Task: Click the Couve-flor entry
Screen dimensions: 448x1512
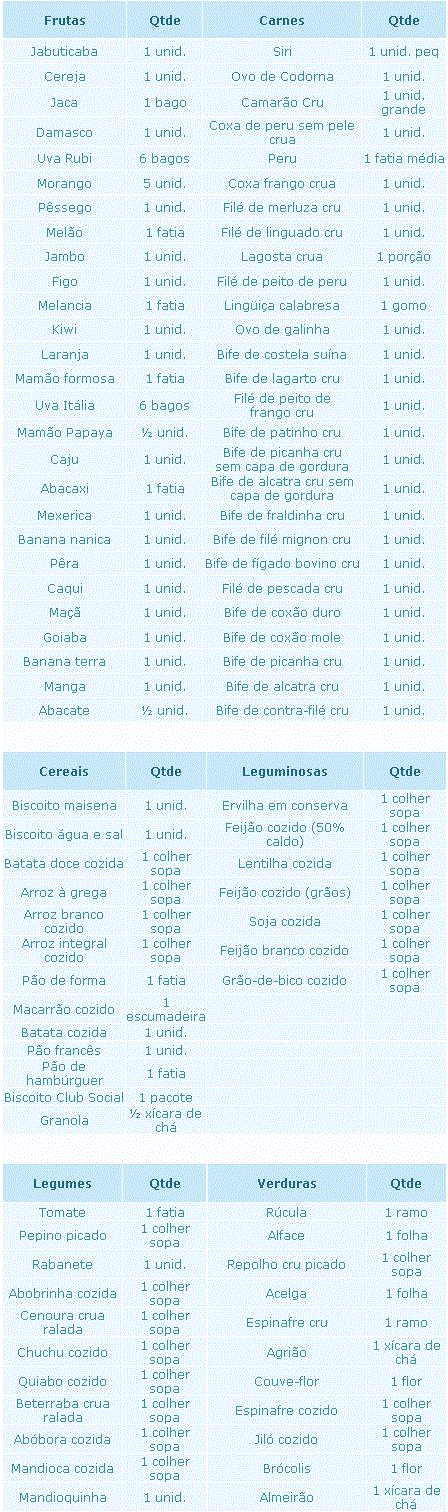Action: 286,1382
